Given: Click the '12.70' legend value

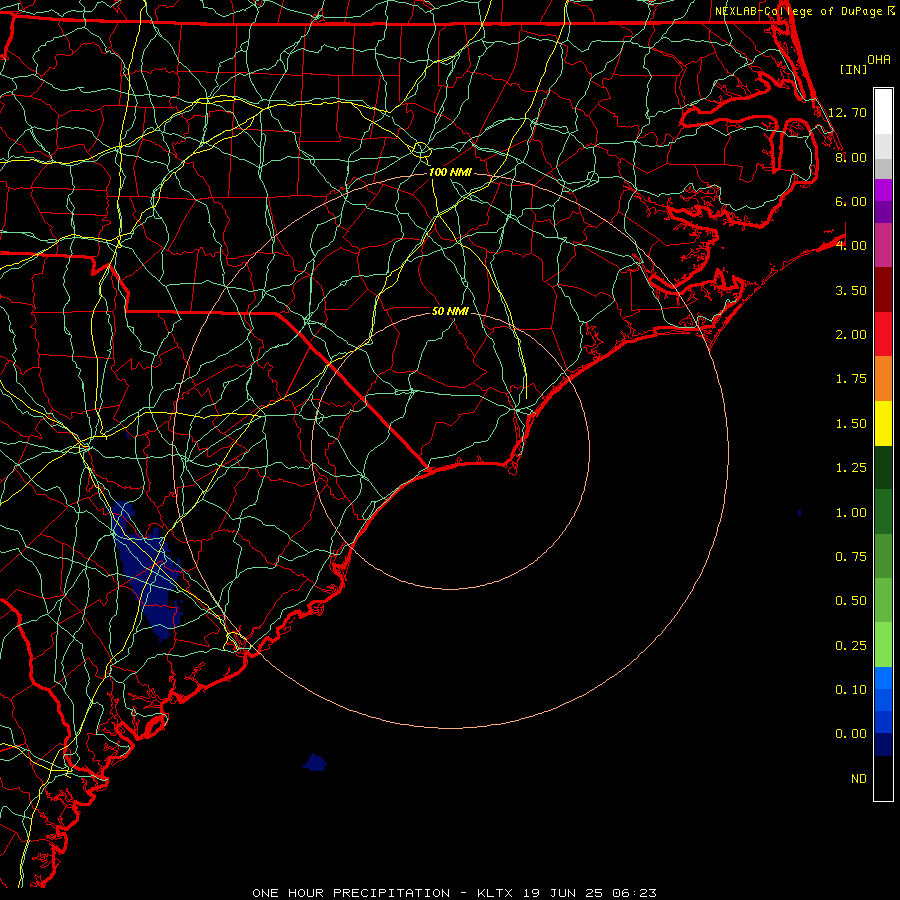Looking at the screenshot, I should (847, 112).
